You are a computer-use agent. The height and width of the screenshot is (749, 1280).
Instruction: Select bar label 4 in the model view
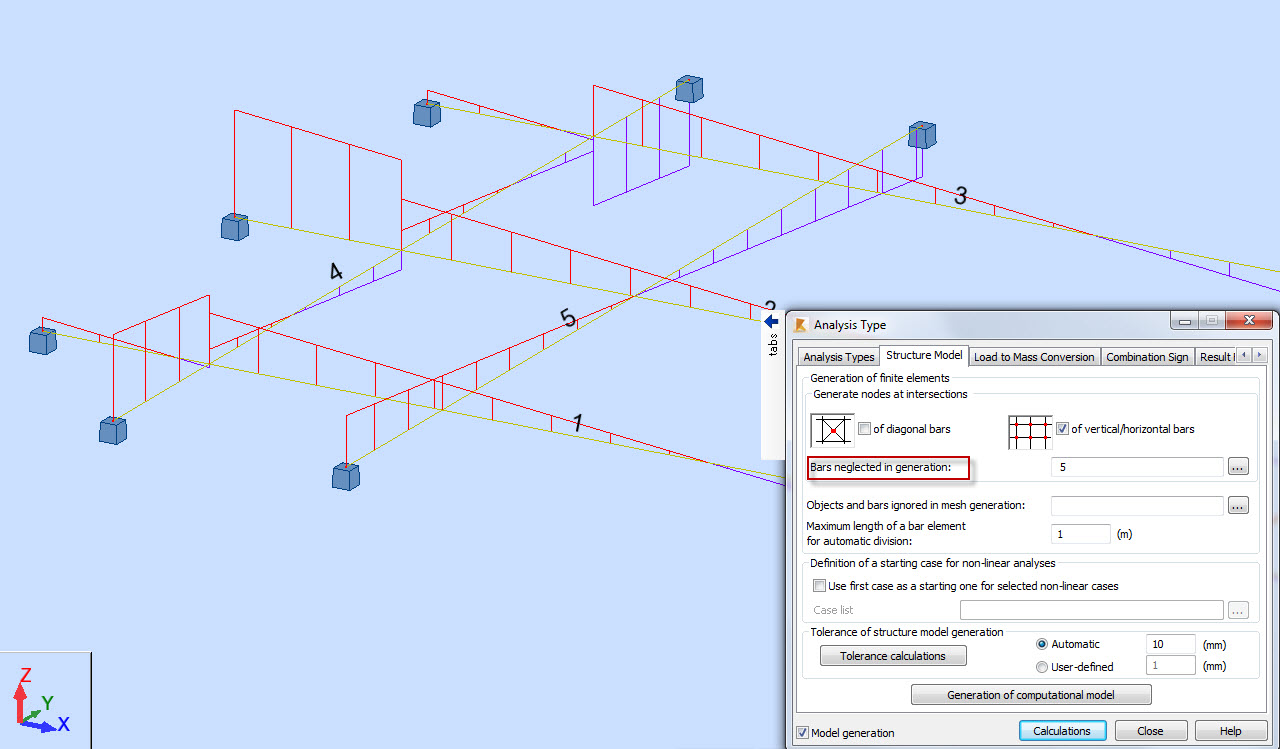tap(336, 271)
